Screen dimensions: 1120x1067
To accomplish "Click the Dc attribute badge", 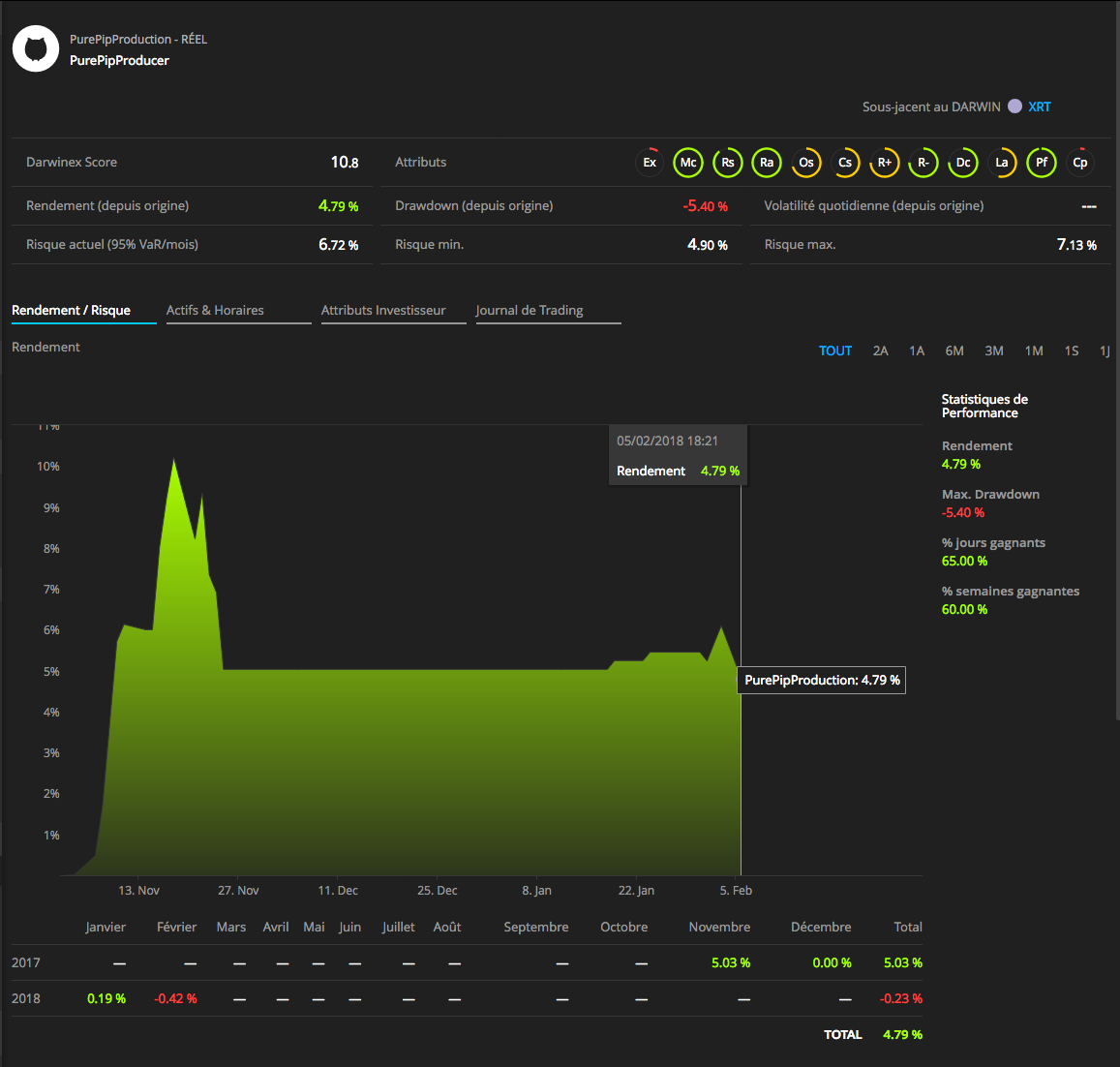I will (x=963, y=163).
